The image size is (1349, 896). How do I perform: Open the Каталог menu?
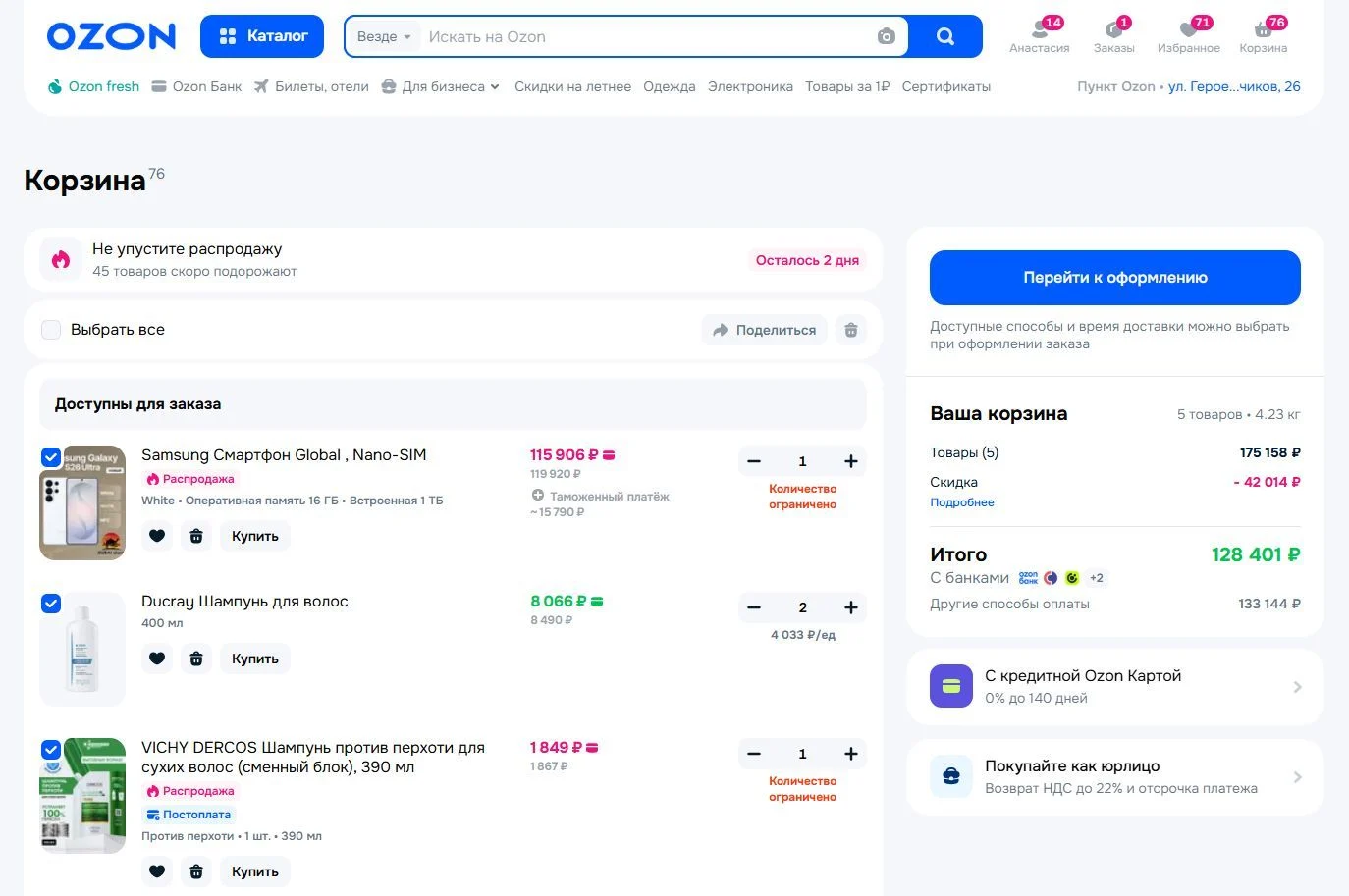(x=262, y=36)
